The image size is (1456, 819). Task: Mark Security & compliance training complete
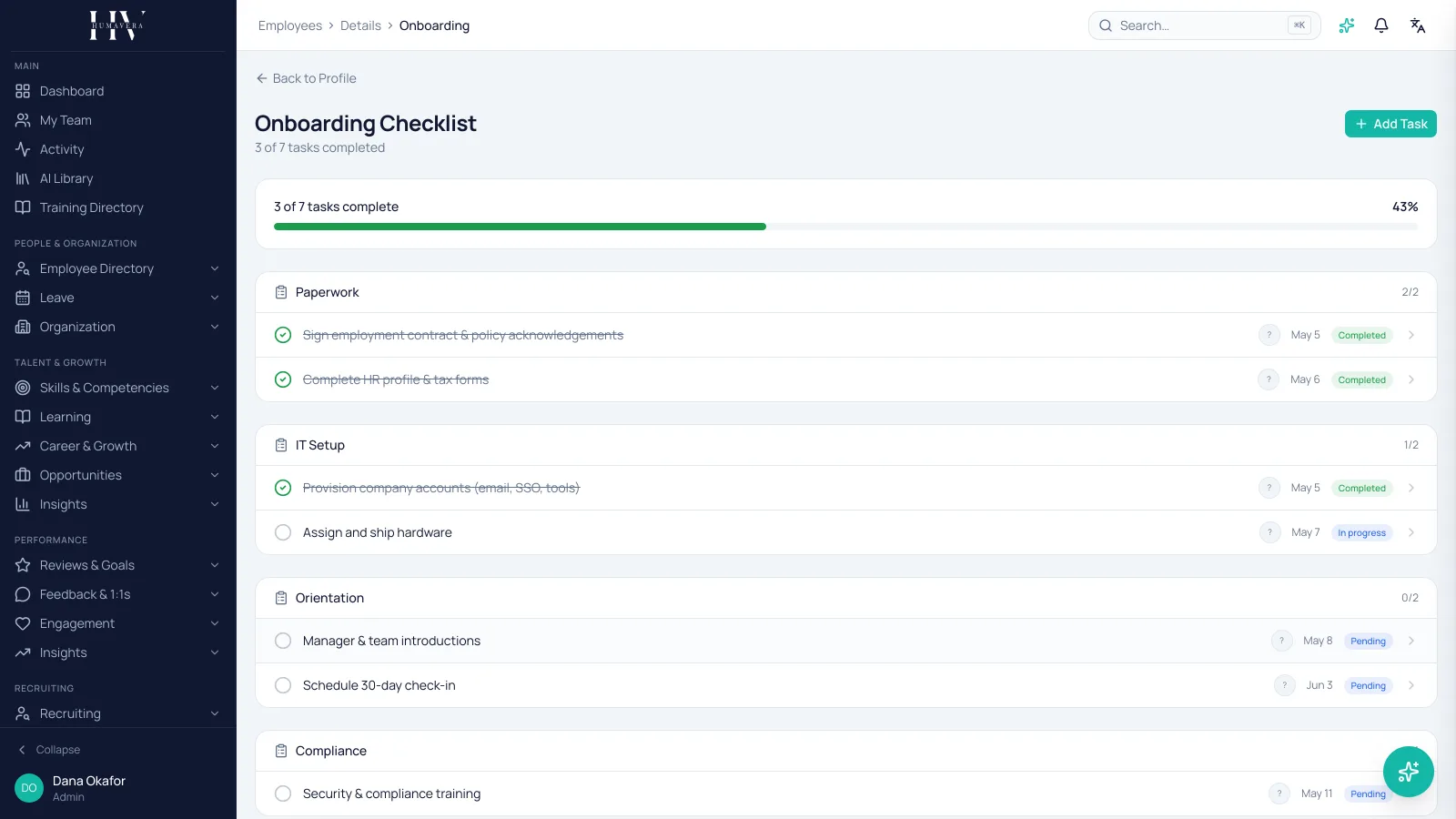tap(283, 794)
